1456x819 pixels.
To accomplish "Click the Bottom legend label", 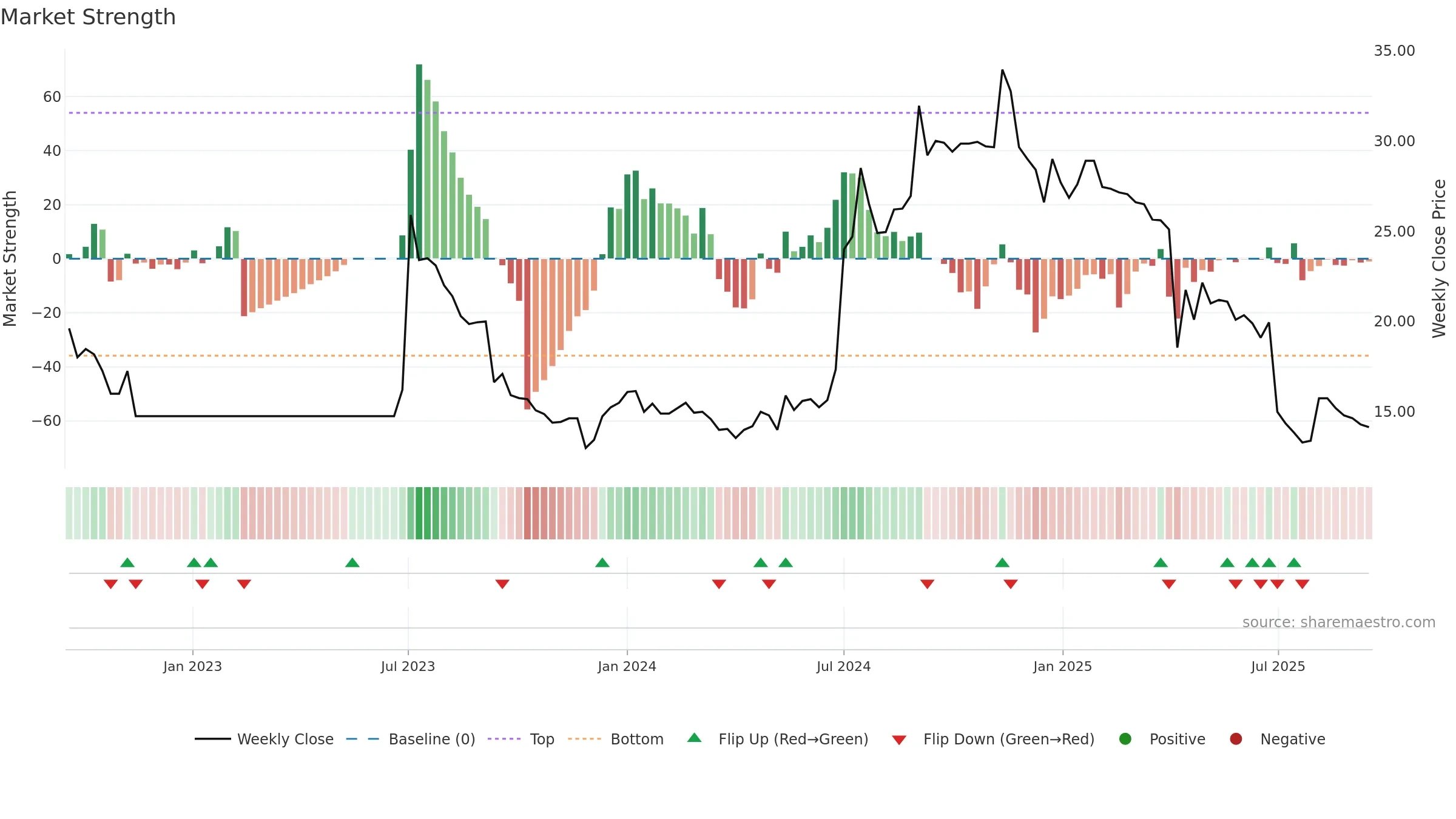I will (x=637, y=739).
